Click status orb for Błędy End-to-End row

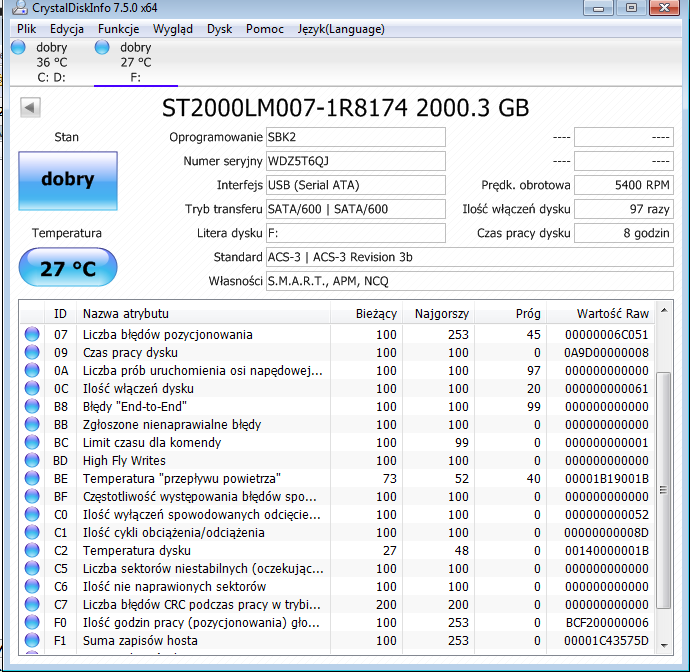32,407
